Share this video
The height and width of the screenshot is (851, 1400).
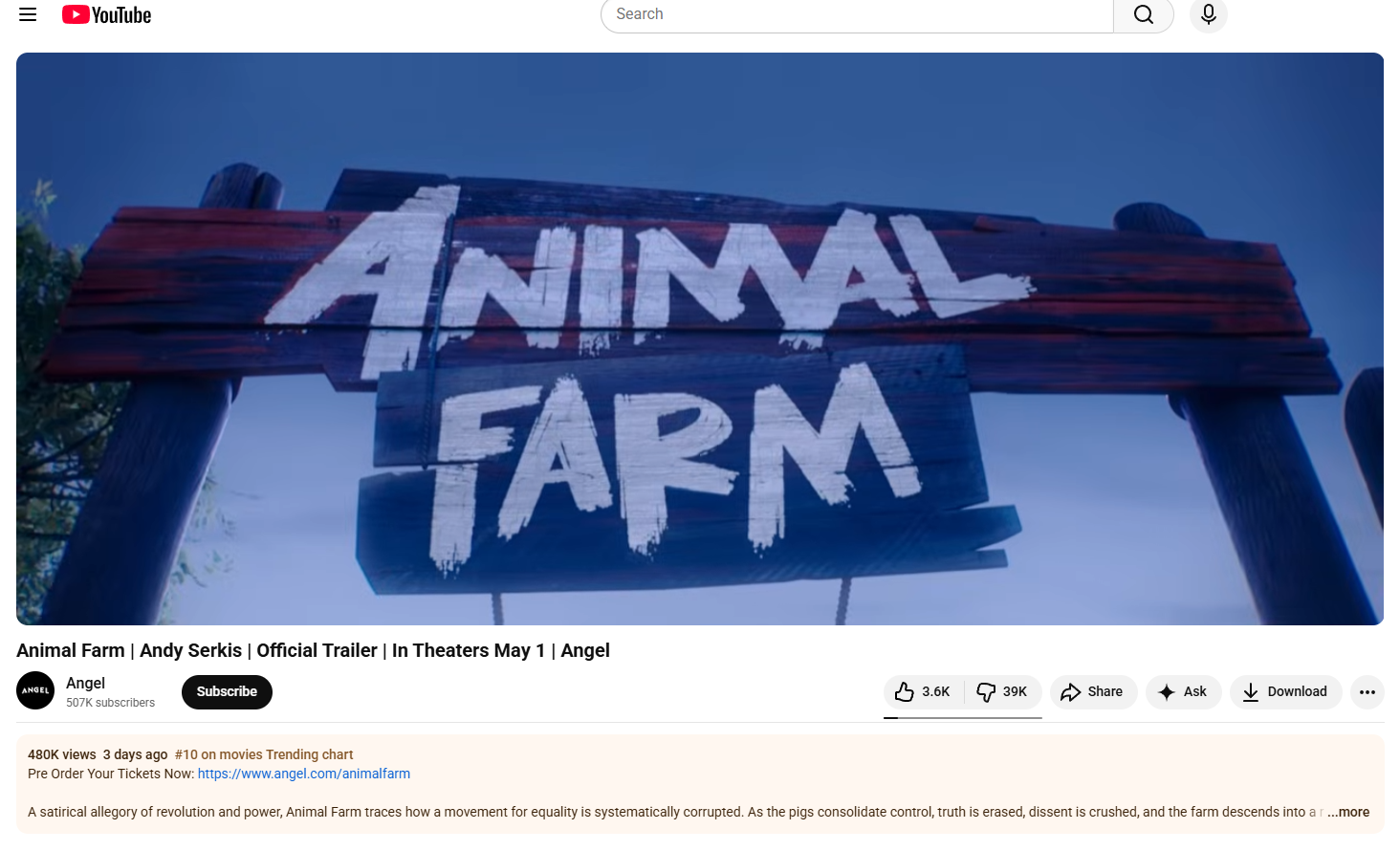point(1093,691)
